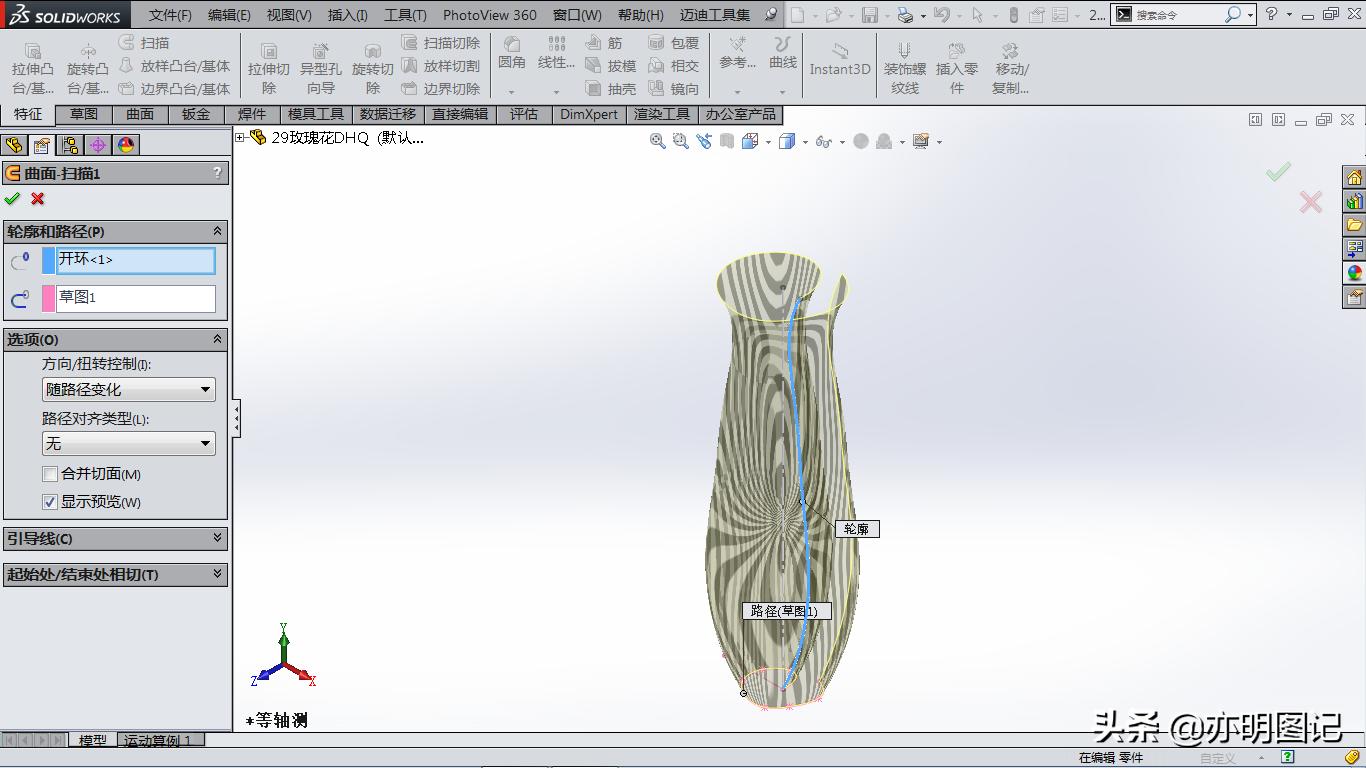Confirm the sweep with the green checkmark
The image size is (1366, 768).
point(13,199)
